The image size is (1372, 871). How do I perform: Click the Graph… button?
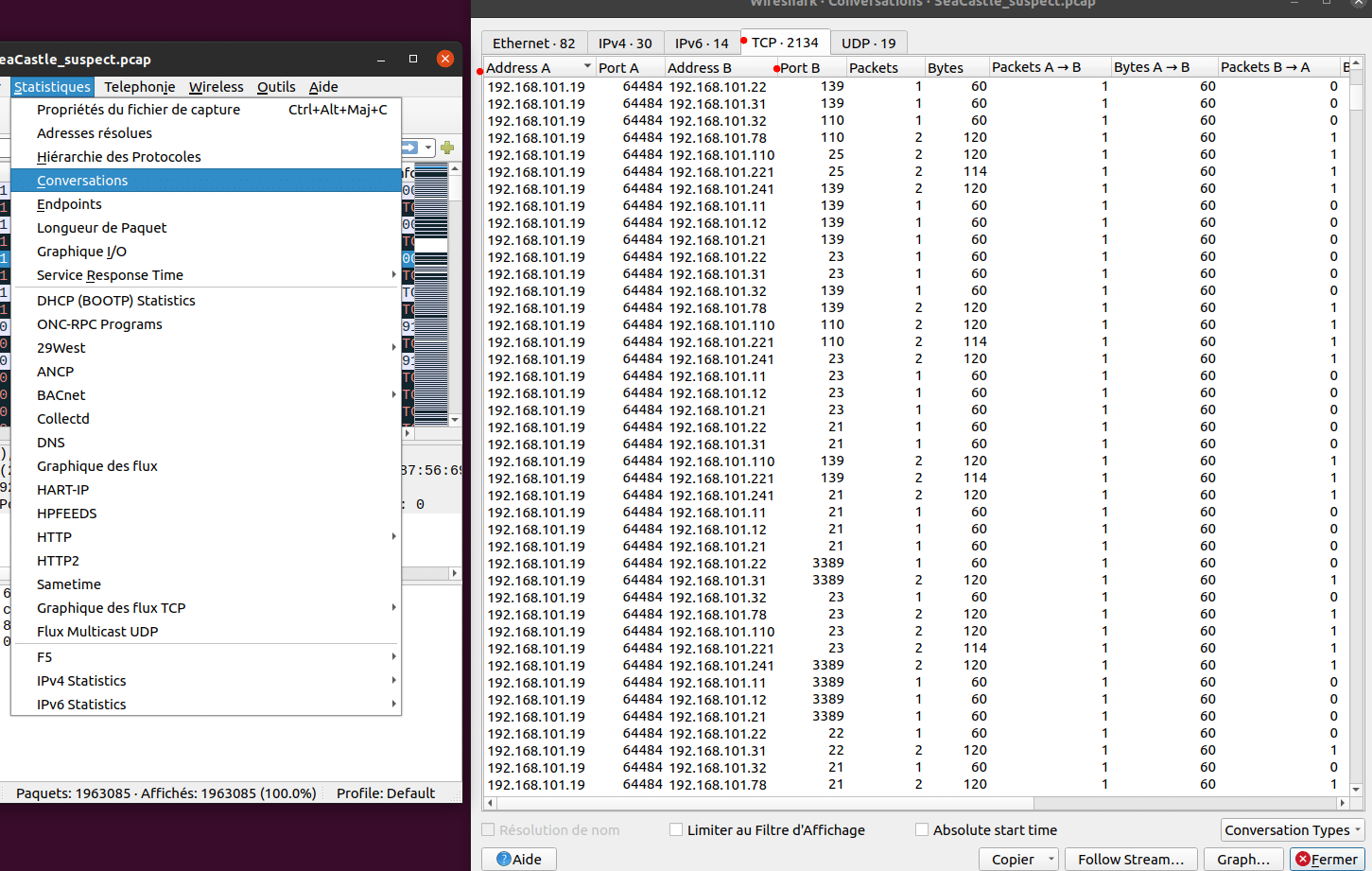point(1243,859)
